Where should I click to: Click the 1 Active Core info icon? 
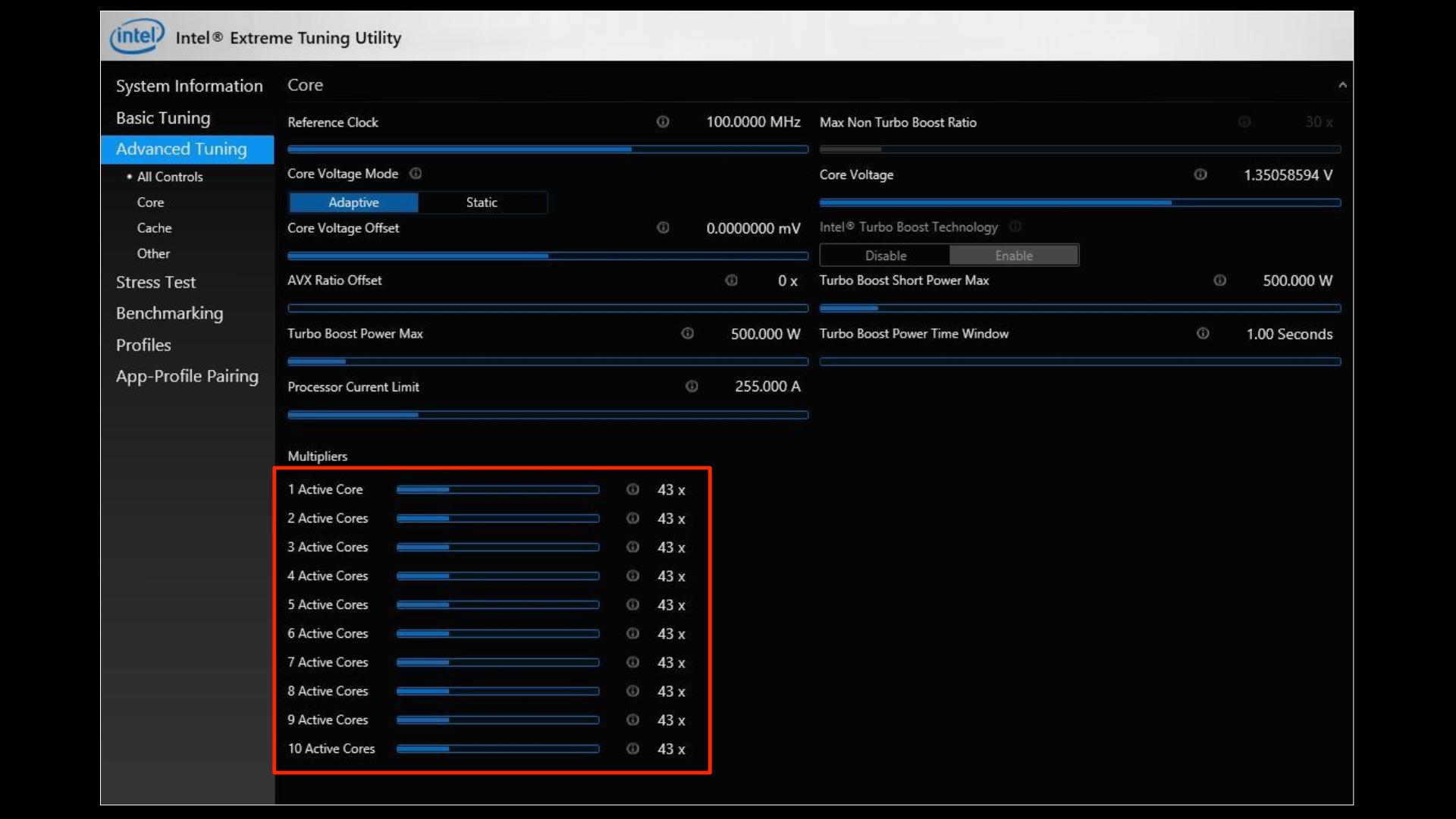point(633,489)
